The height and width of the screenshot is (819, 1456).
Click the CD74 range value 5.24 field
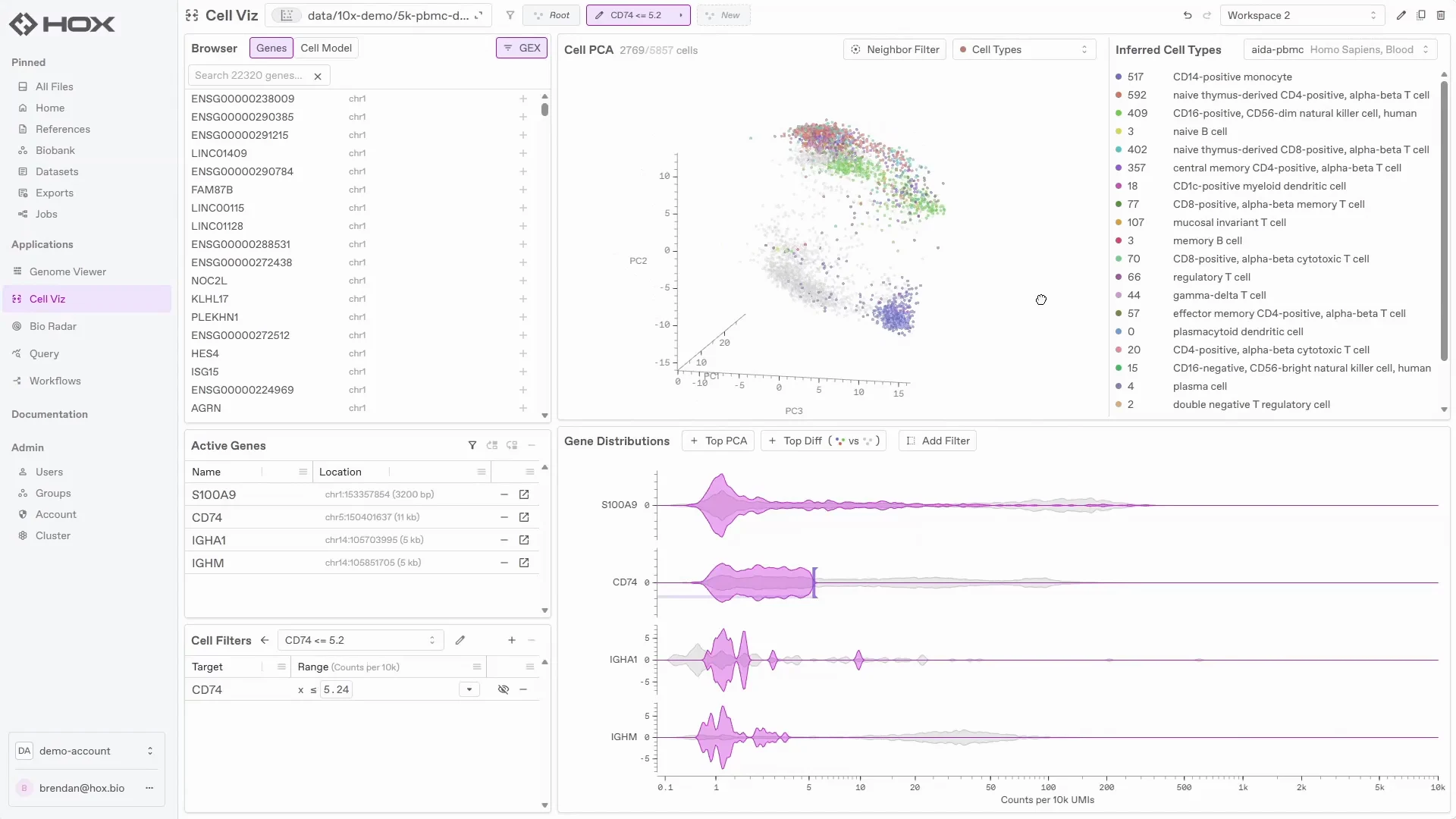pos(337,689)
